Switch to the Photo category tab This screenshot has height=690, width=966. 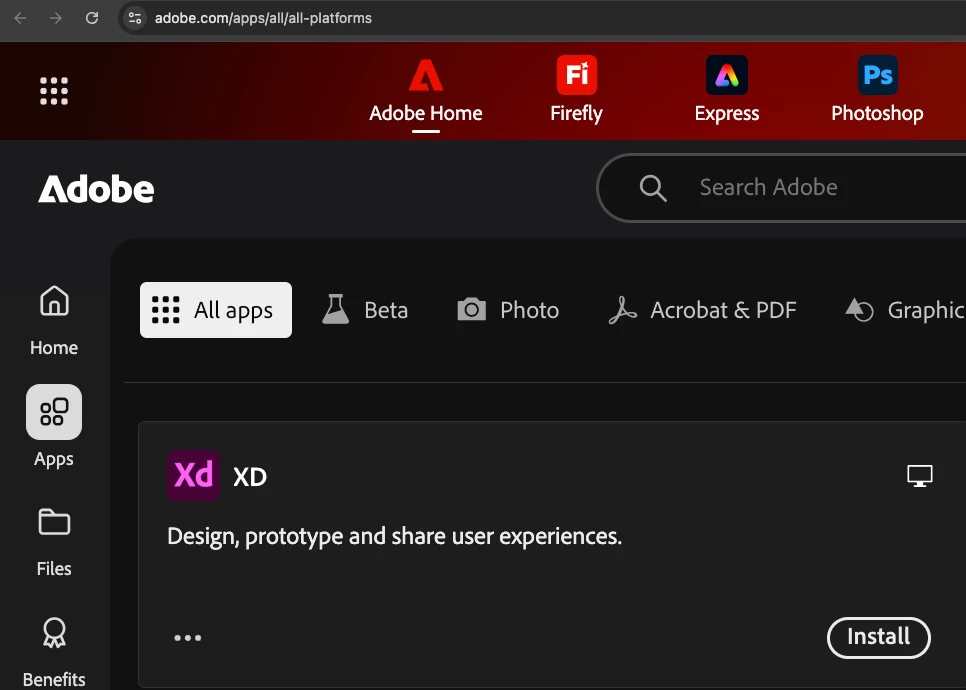pos(508,310)
